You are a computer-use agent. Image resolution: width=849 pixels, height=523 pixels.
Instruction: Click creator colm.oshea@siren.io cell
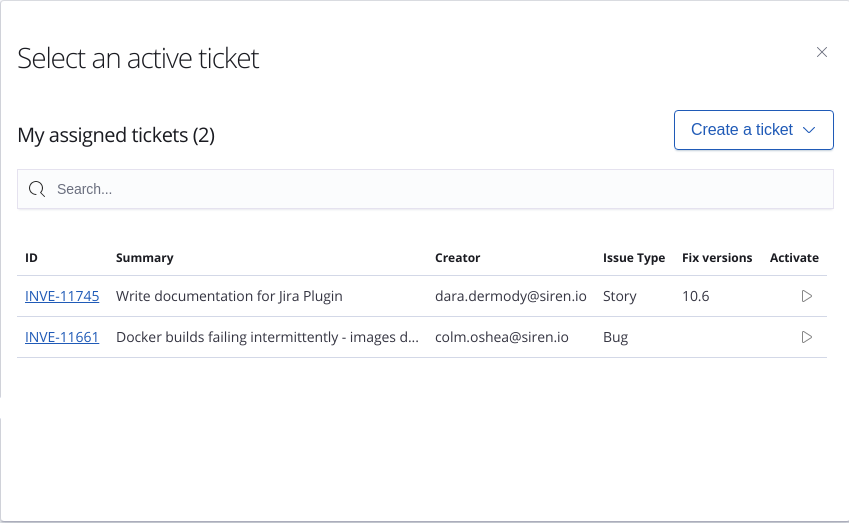[502, 337]
